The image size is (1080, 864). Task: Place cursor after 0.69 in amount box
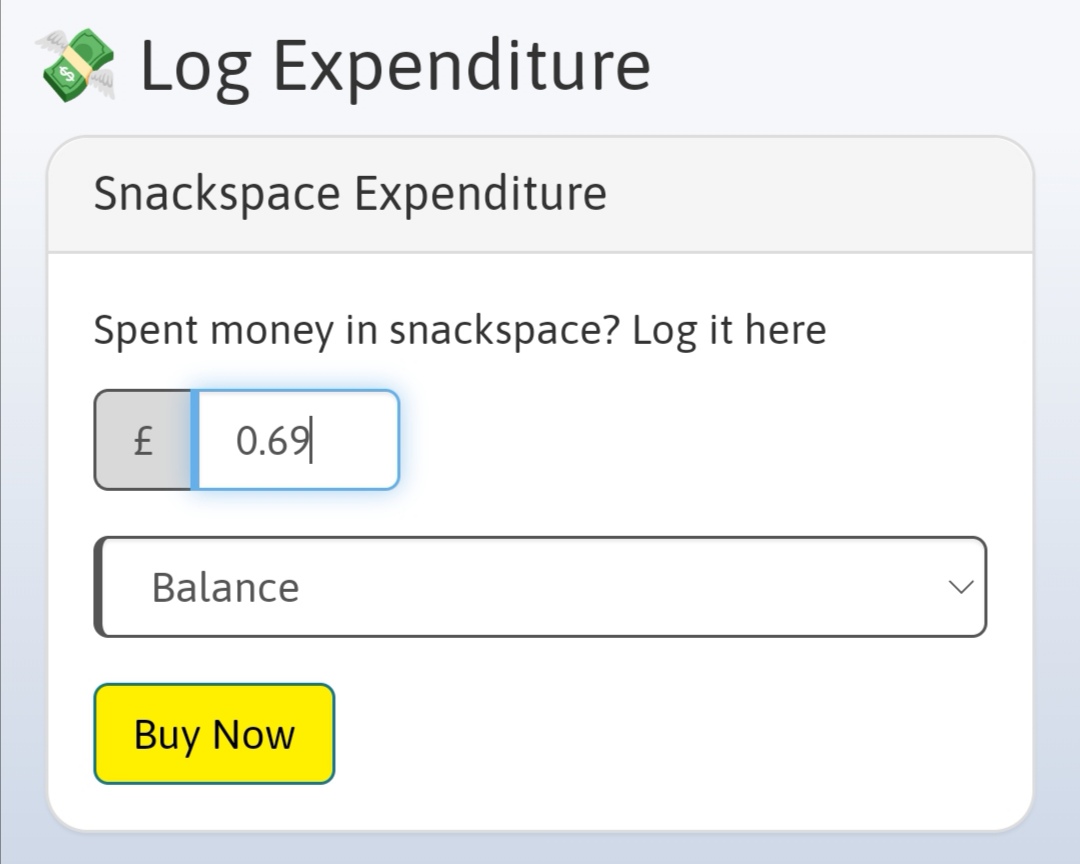pos(311,440)
